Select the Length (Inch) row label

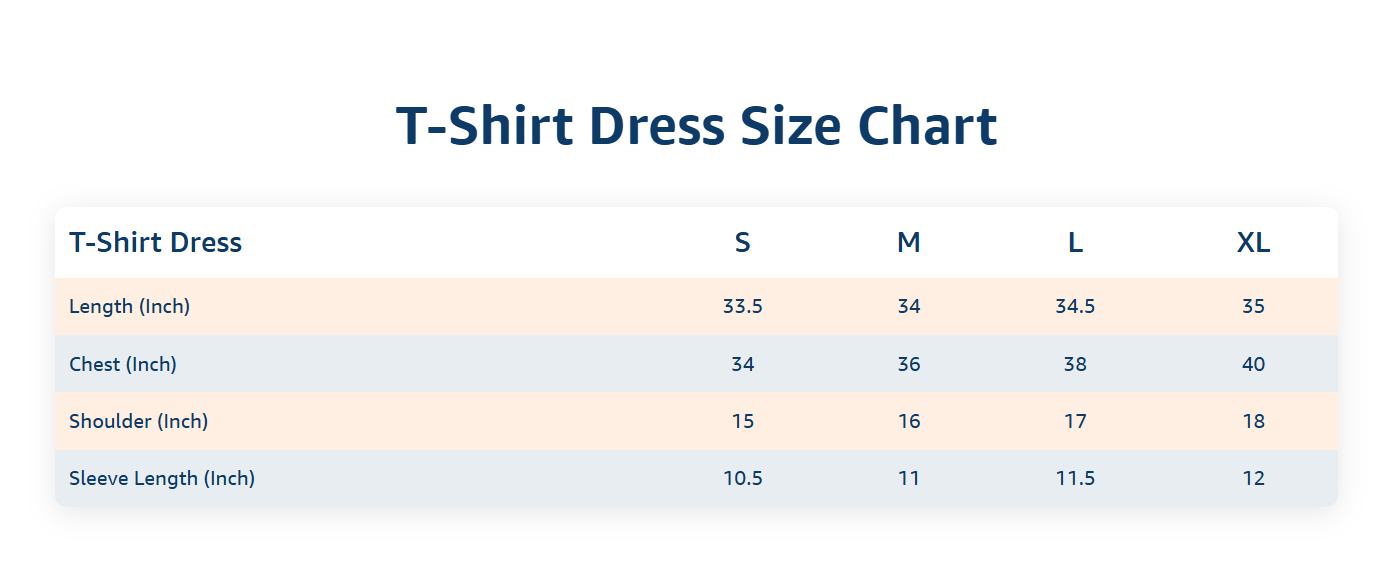[129, 306]
